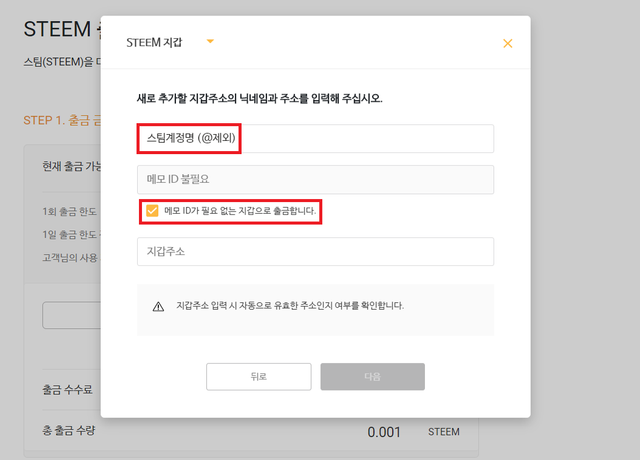Click the 1일 출금 한도 label in background
Viewport: 640px width, 460px height.
coord(71,235)
